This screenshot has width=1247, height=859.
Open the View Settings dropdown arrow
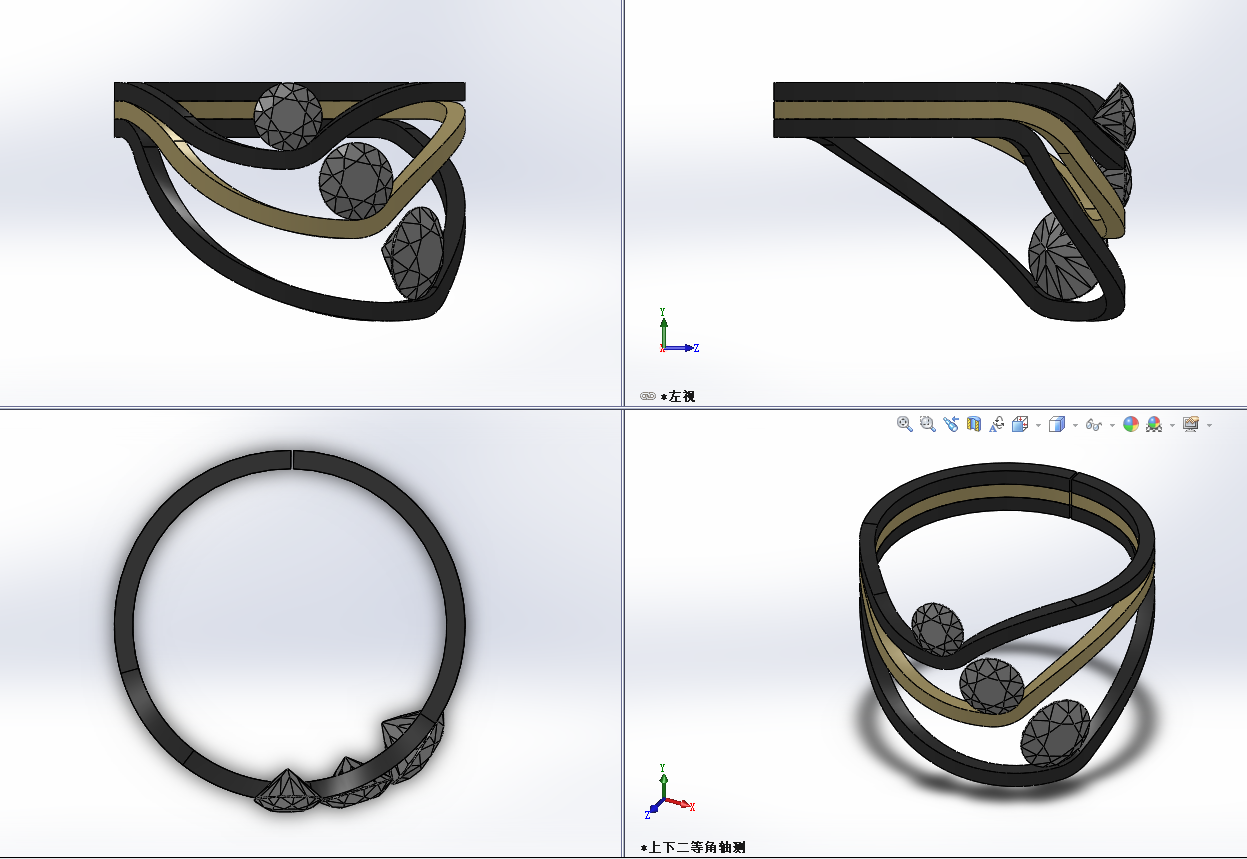pos(1210,425)
